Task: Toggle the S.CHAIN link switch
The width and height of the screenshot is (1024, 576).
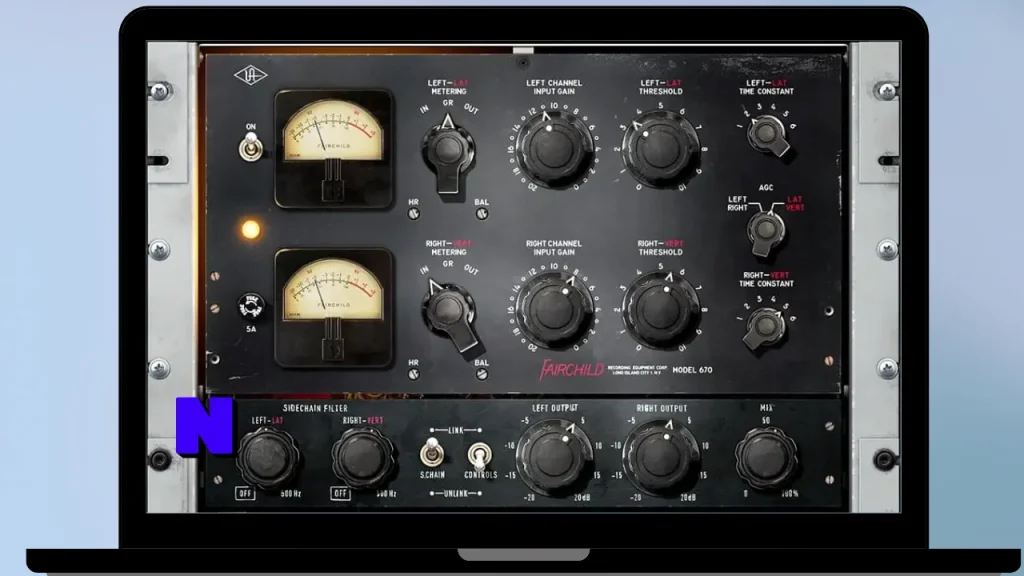Action: click(431, 453)
